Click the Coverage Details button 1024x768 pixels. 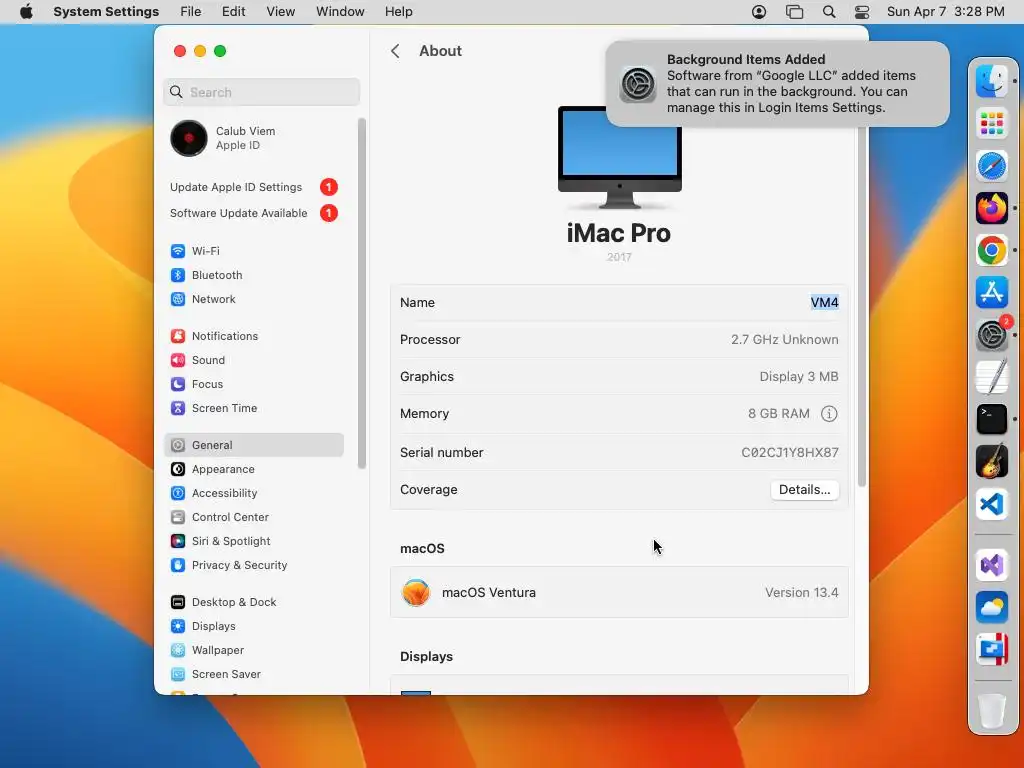point(805,490)
